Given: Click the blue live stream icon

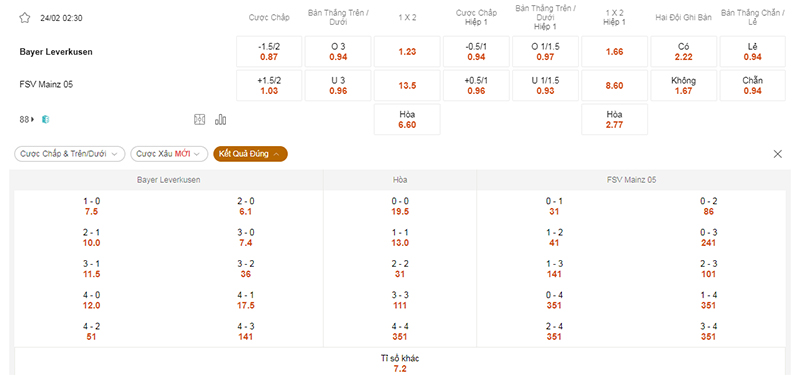Looking at the screenshot, I should (46, 120).
